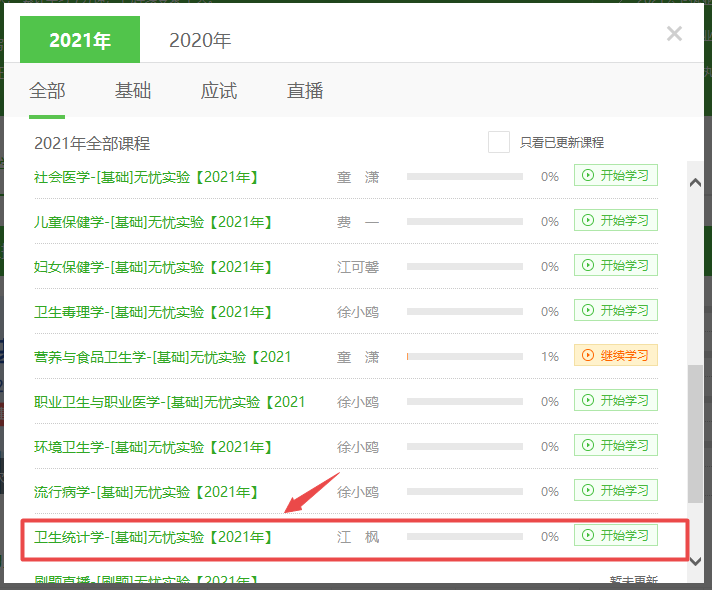Select the 全部 category tab
This screenshot has width=712, height=590.
(47, 91)
